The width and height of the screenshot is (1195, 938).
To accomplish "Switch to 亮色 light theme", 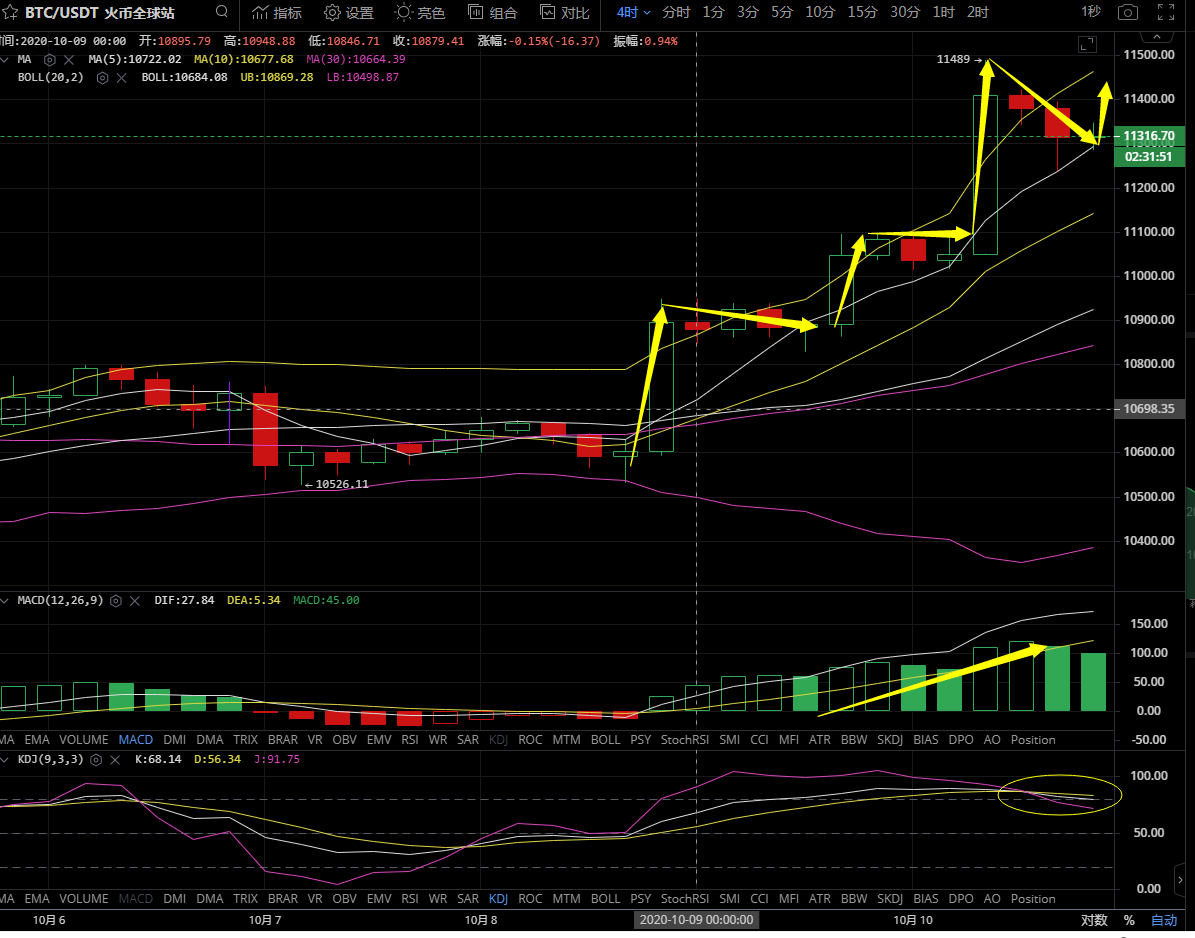I will point(420,13).
